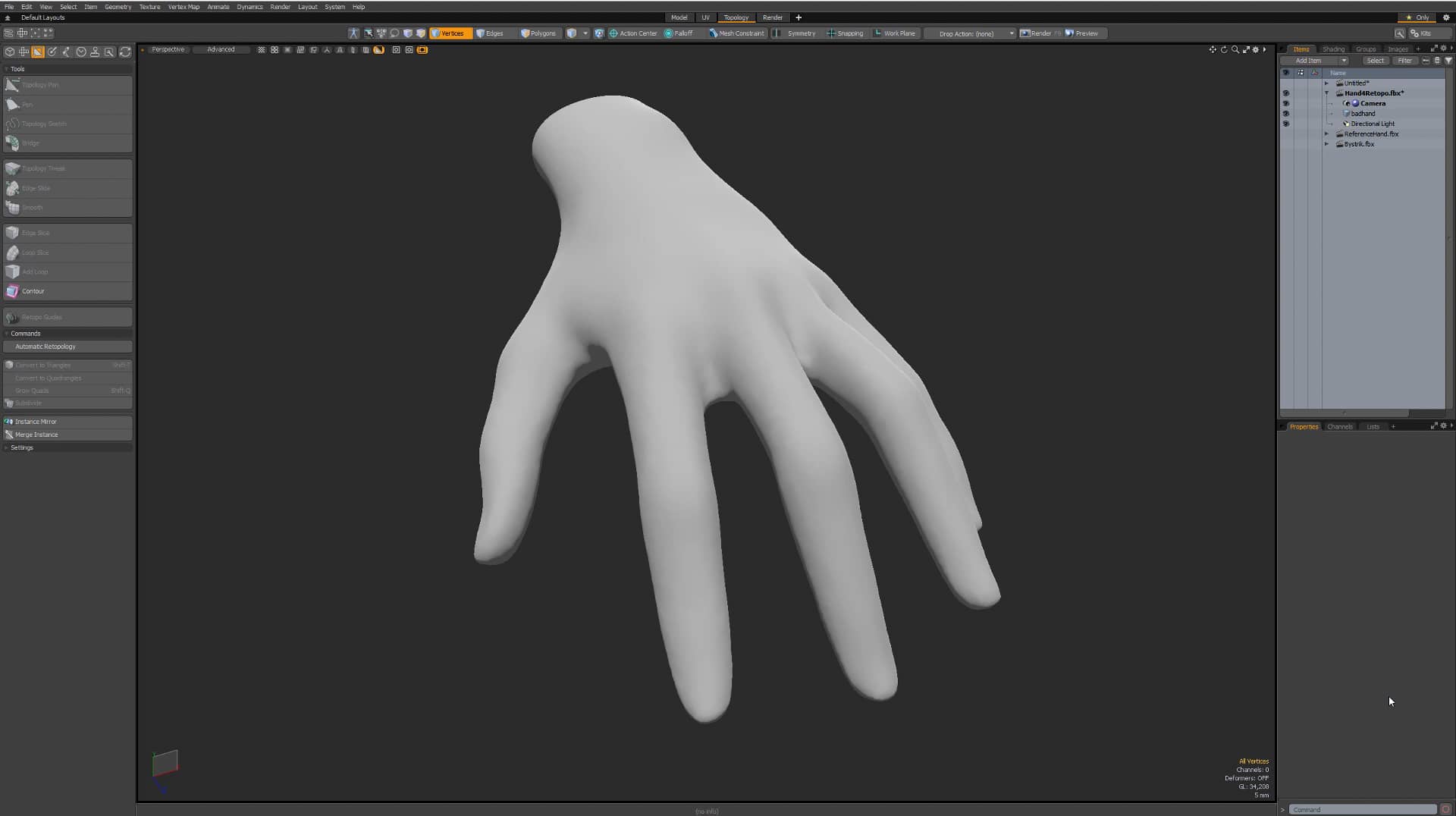Image resolution: width=1456 pixels, height=816 pixels.
Task: Click the Perspective viewport label
Action: click(167, 49)
